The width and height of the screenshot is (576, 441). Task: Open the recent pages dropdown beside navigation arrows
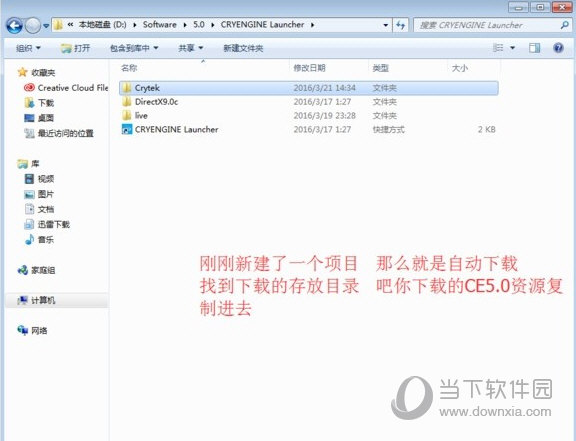tap(46, 26)
